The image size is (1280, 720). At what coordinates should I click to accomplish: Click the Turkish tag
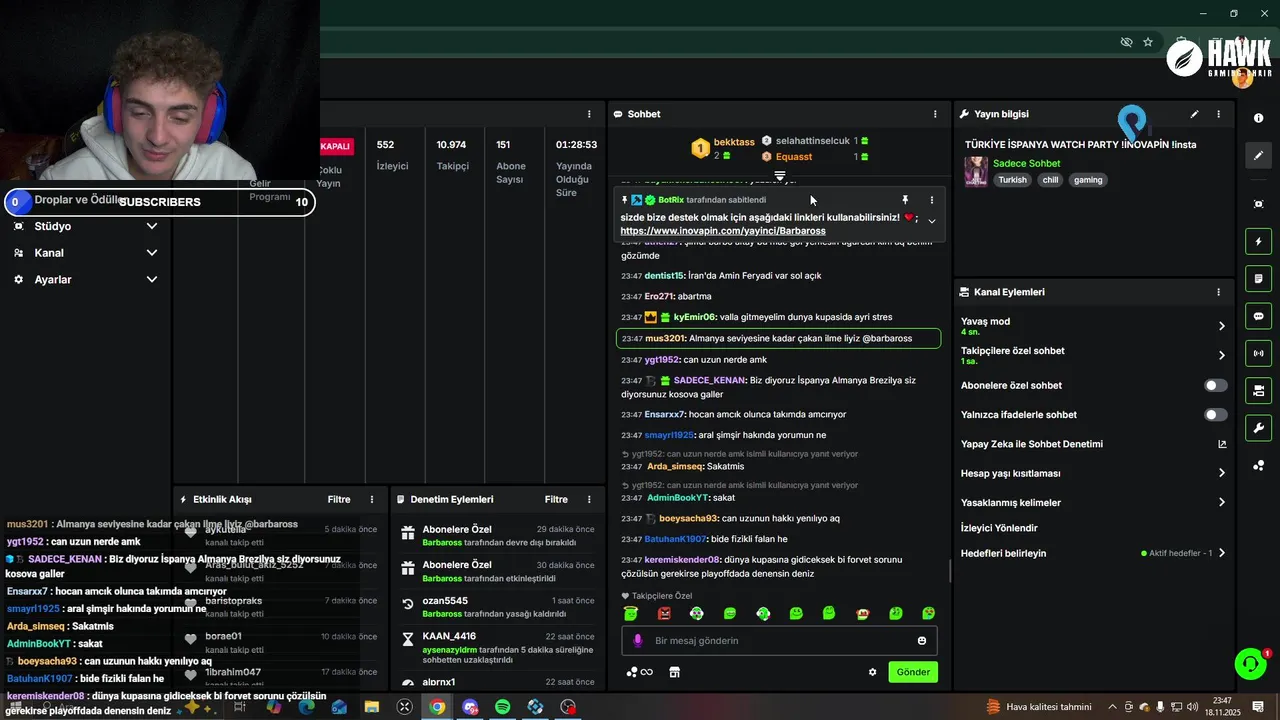point(1012,180)
